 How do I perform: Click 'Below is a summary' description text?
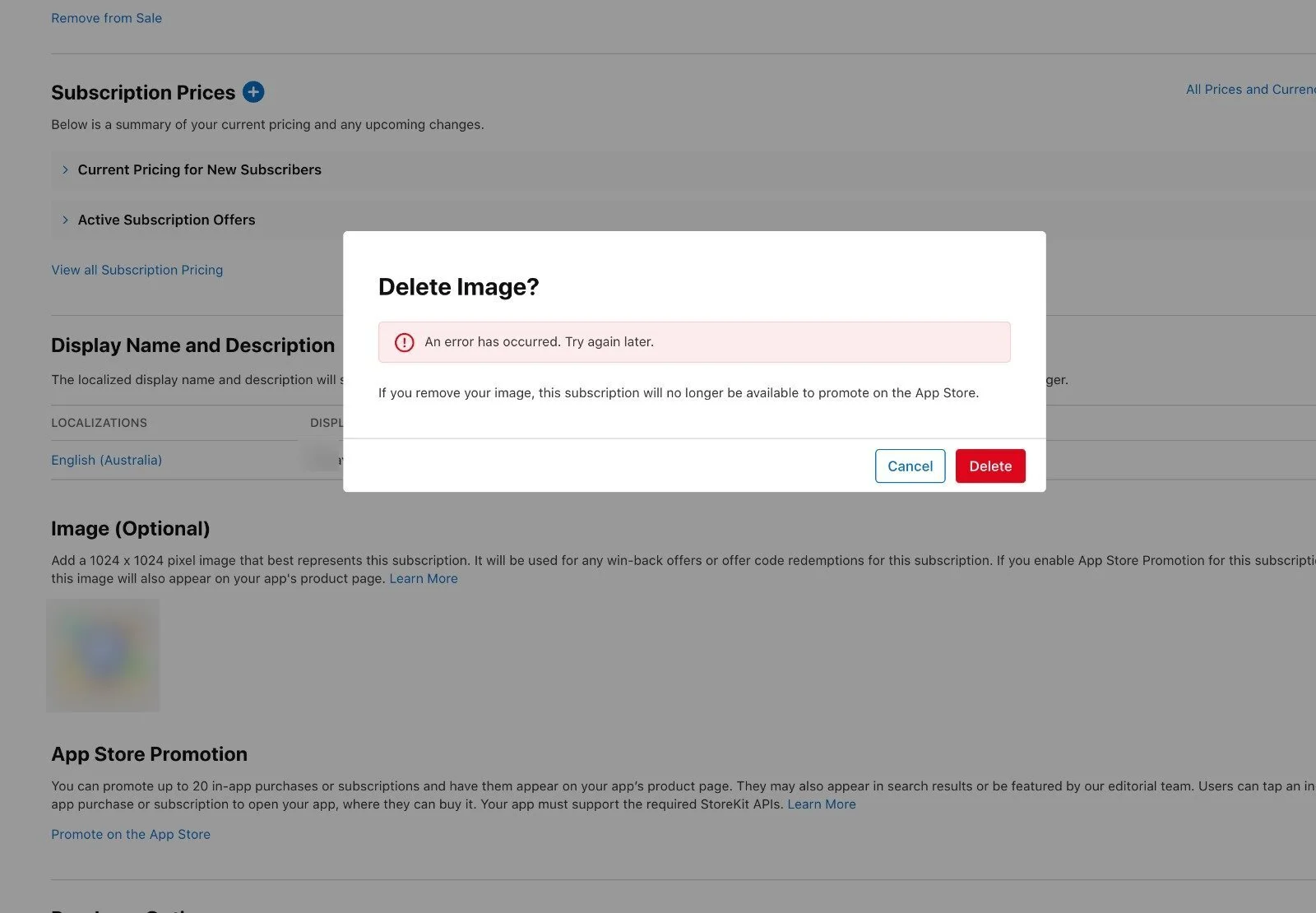pos(267,125)
